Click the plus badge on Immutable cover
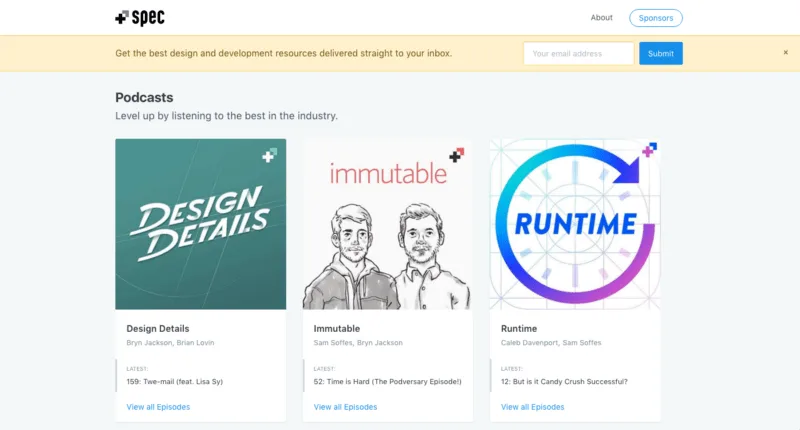The width and height of the screenshot is (800, 430). click(x=457, y=155)
